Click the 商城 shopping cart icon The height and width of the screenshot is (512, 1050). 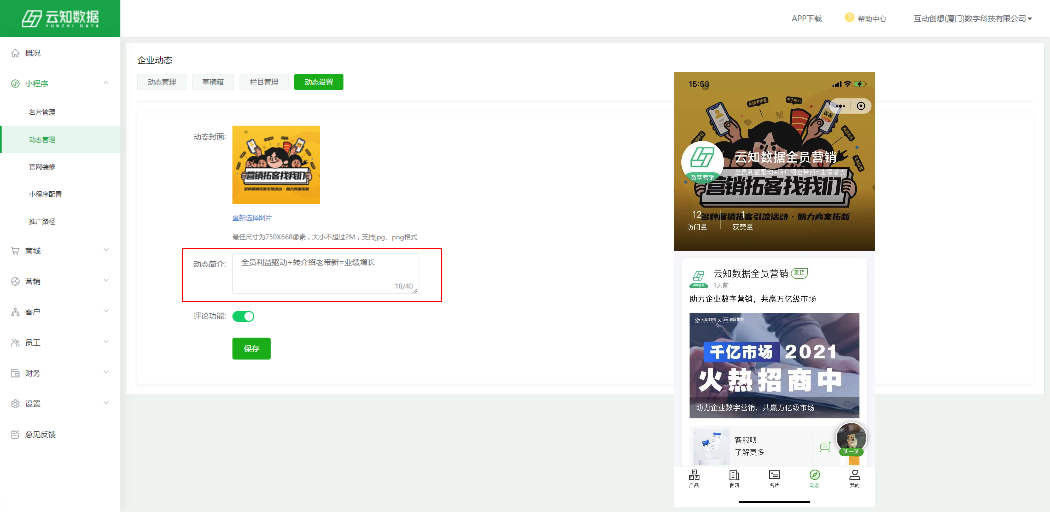coord(15,251)
